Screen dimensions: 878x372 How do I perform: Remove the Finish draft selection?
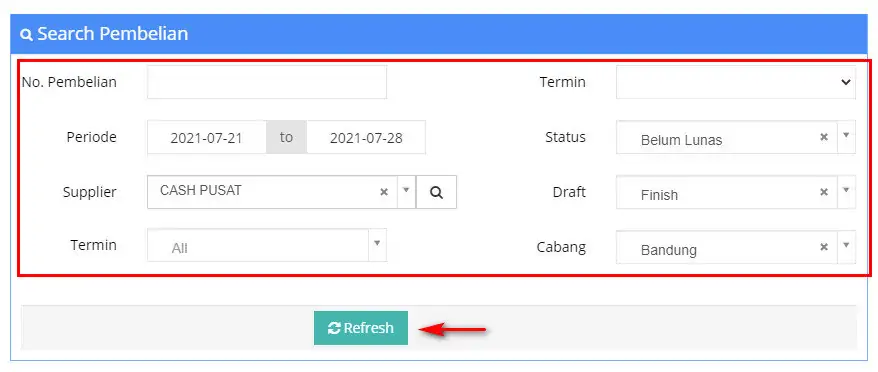tap(824, 192)
